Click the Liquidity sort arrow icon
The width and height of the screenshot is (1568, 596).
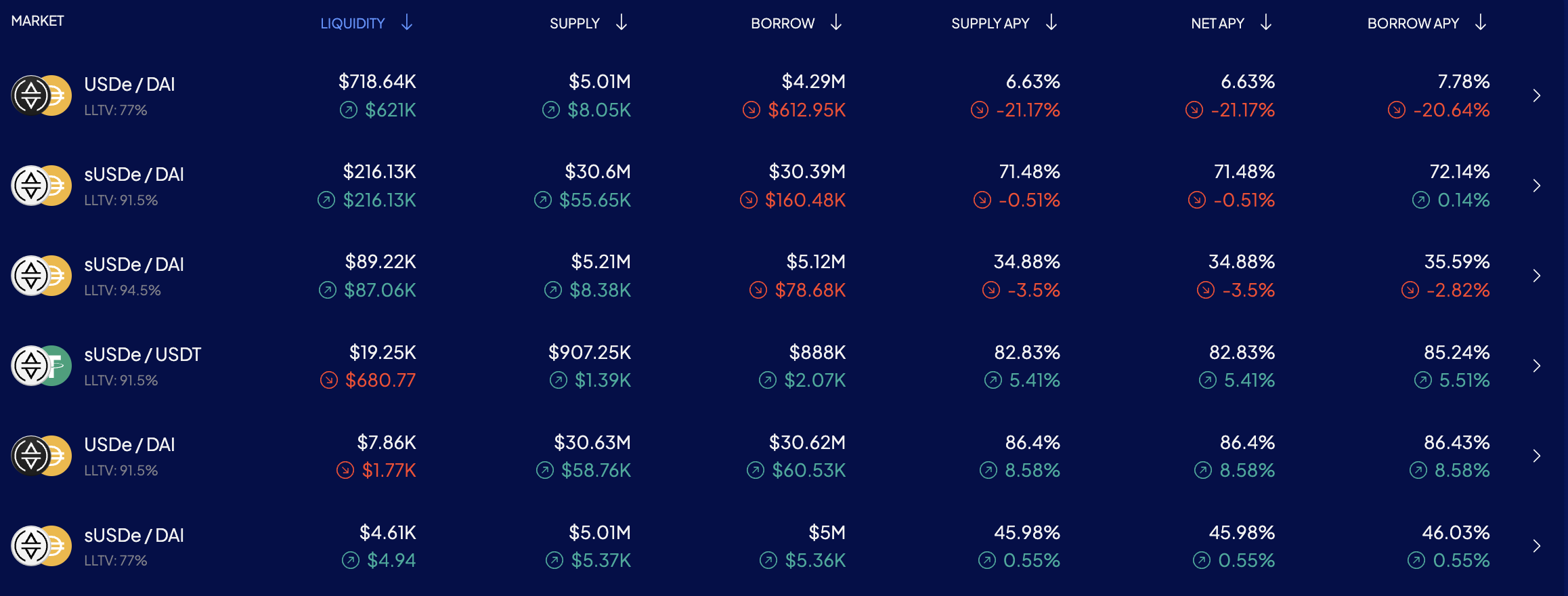tap(406, 23)
